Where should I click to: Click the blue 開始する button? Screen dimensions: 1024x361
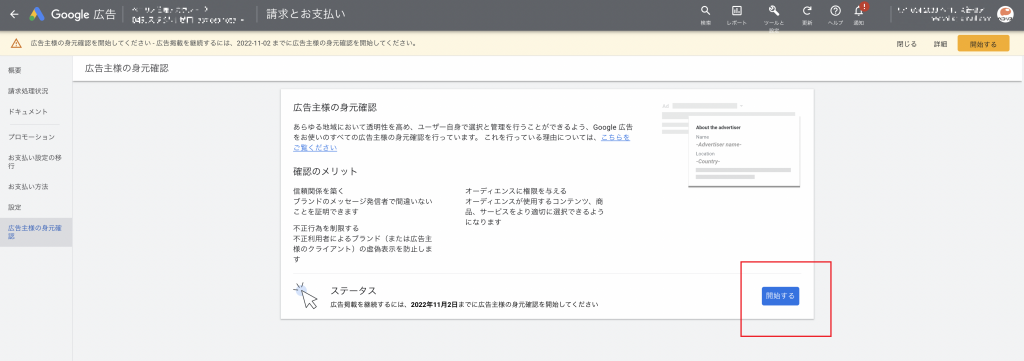(x=780, y=296)
